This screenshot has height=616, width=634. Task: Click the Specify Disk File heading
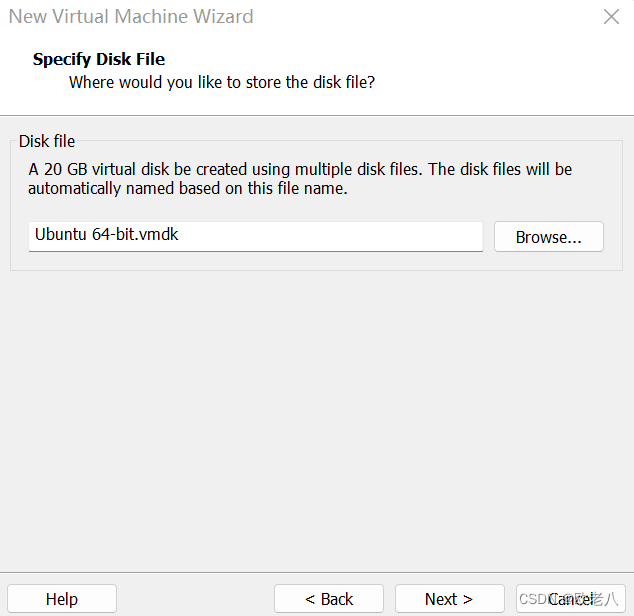point(99,59)
